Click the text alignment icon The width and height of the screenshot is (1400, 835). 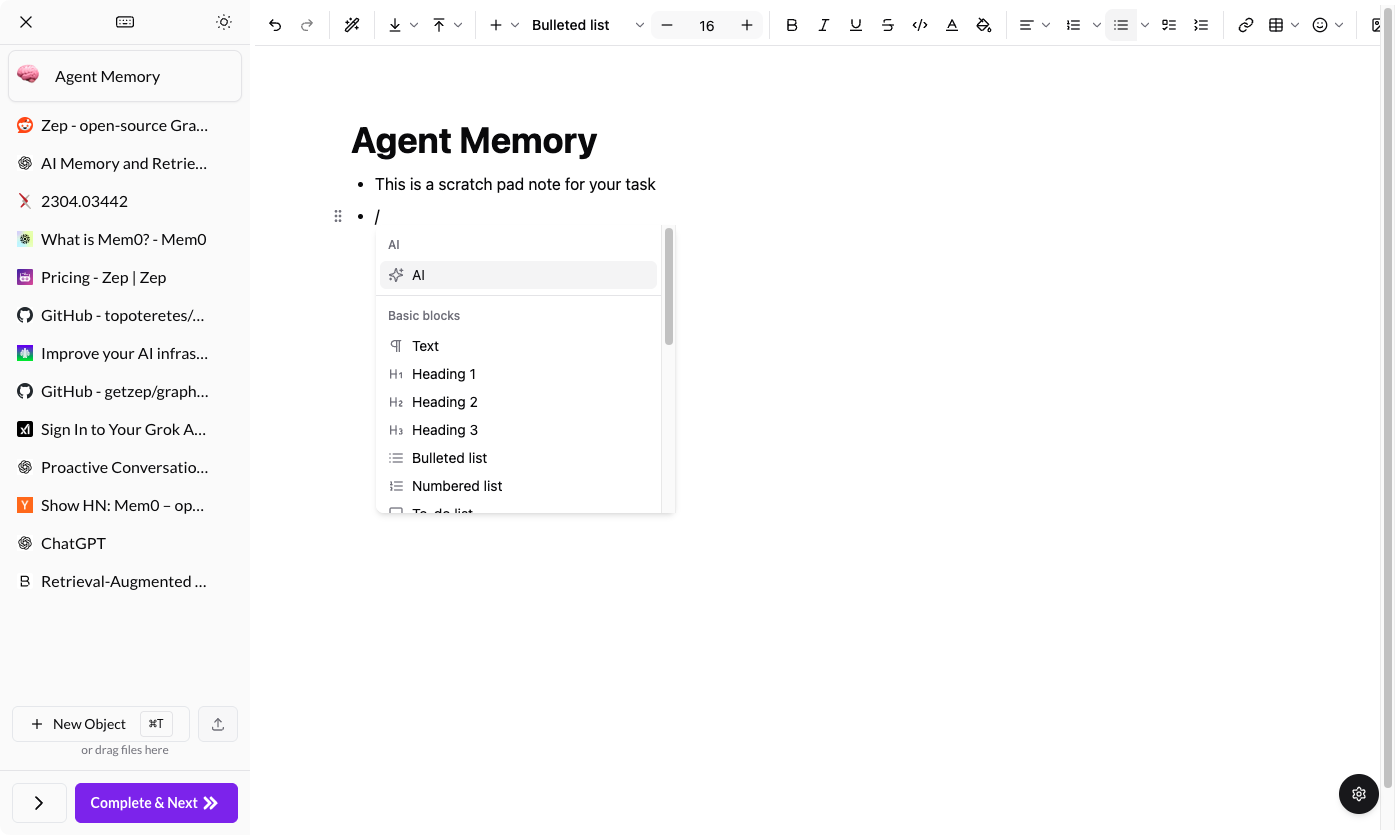[1026, 25]
